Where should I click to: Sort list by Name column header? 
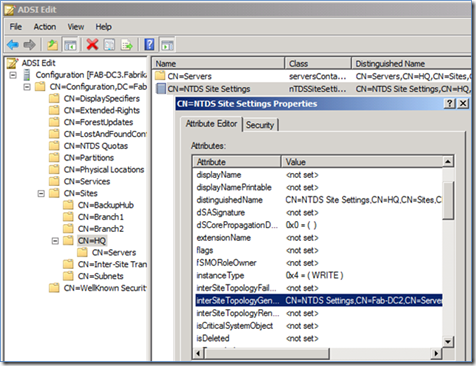tap(219, 63)
